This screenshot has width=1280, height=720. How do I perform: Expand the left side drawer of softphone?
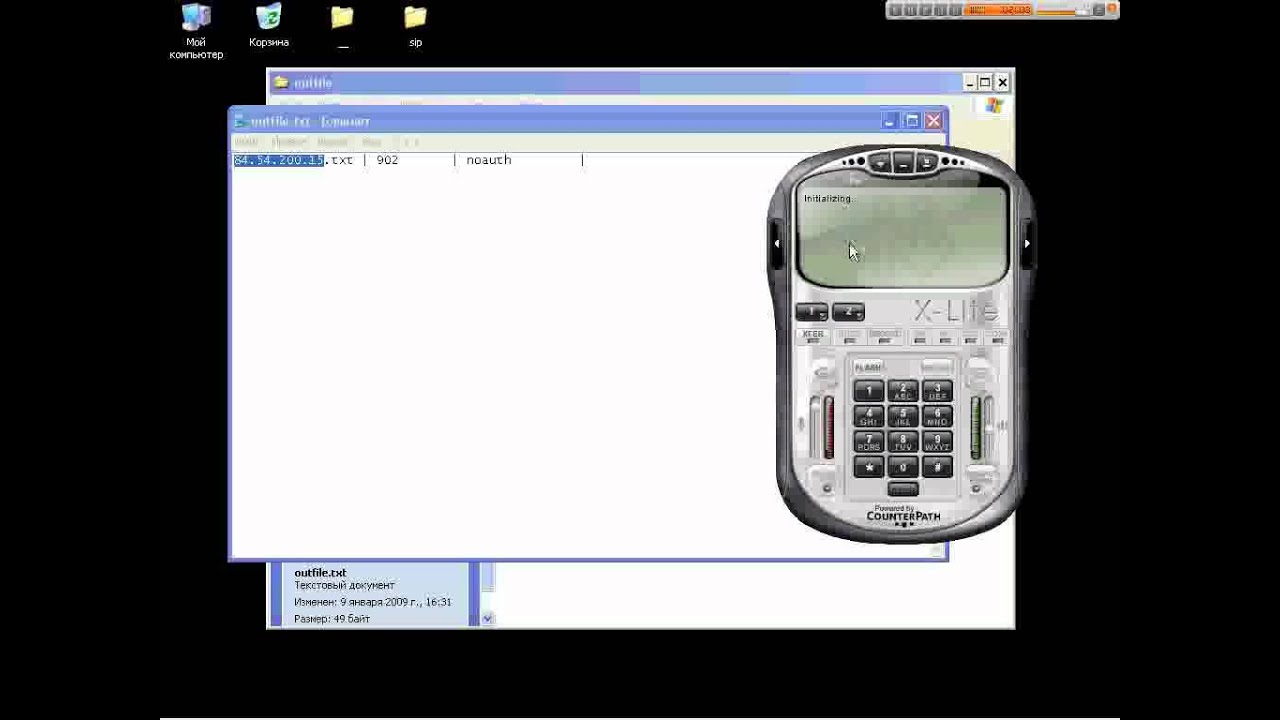(x=777, y=243)
